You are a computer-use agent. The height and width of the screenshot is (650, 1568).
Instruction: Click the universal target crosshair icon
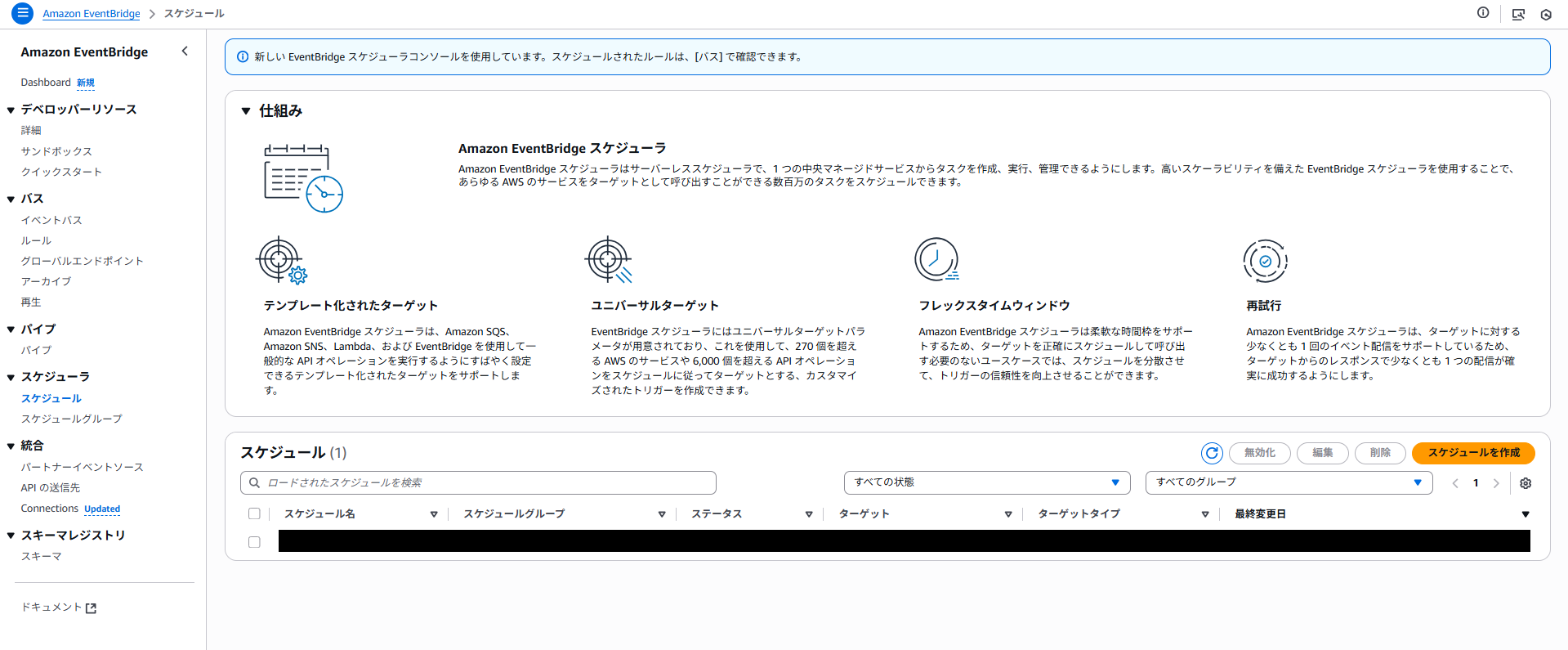coord(609,261)
